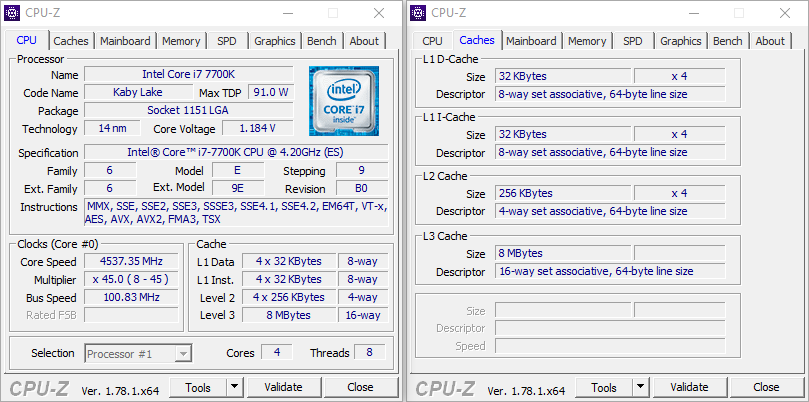Click the Instructions list field
Viewport: 809px width, 402px height.
coord(236,213)
